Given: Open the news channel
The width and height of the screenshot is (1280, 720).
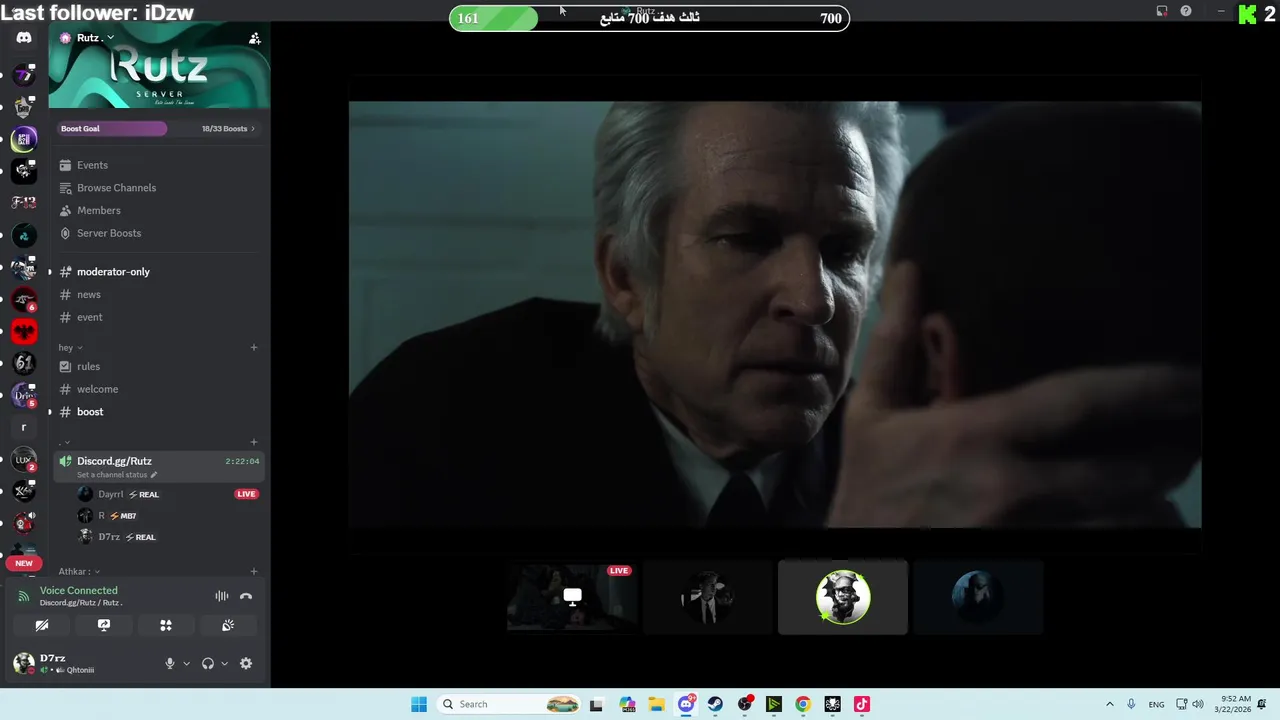Looking at the screenshot, I should (x=160, y=294).
